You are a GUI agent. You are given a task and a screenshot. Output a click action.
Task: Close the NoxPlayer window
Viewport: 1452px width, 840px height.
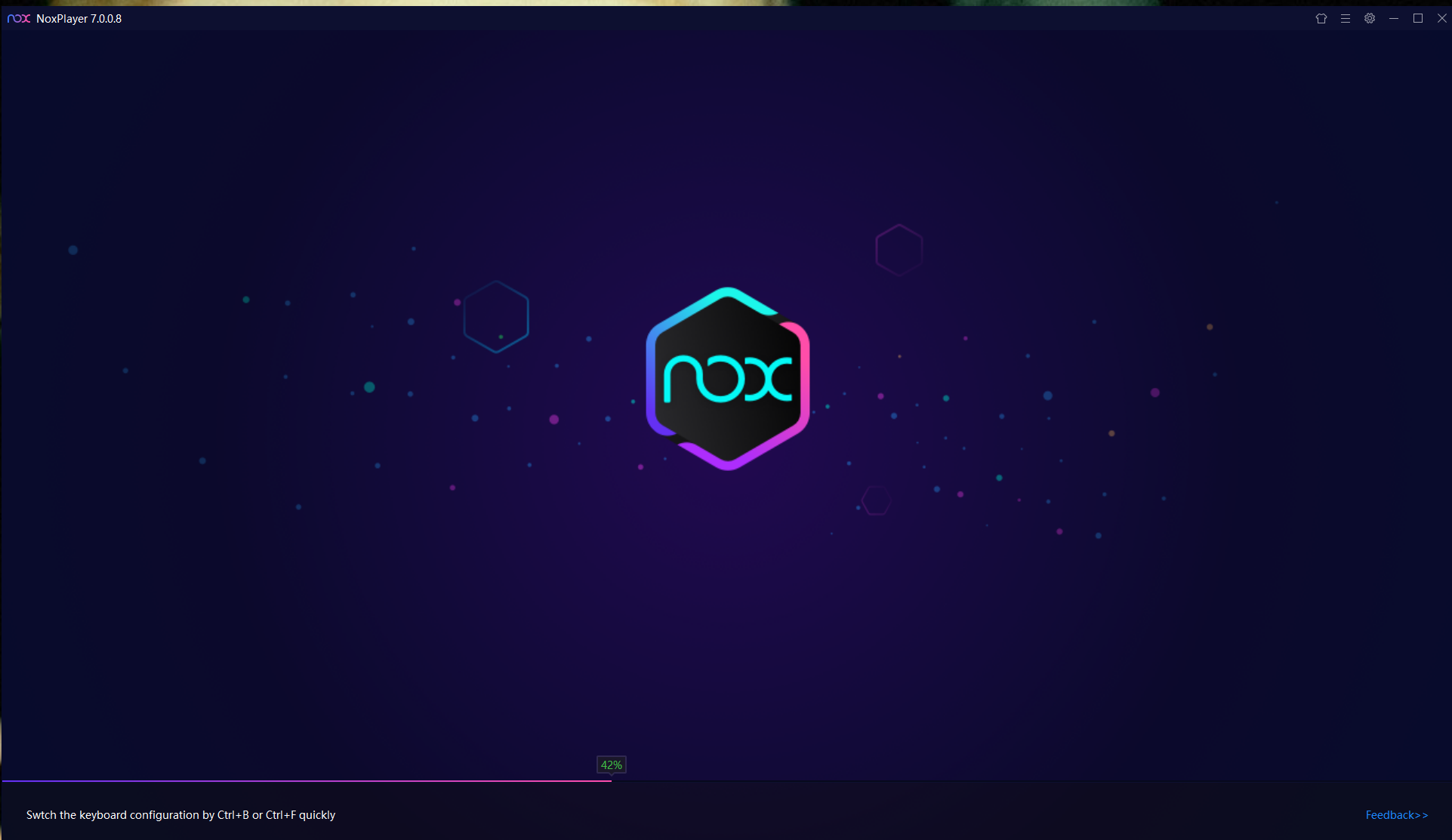click(x=1441, y=18)
